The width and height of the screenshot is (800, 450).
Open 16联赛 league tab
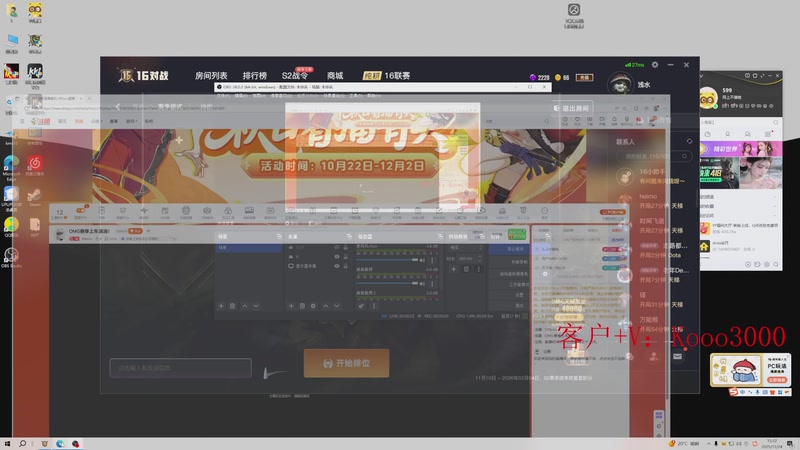(x=386, y=76)
